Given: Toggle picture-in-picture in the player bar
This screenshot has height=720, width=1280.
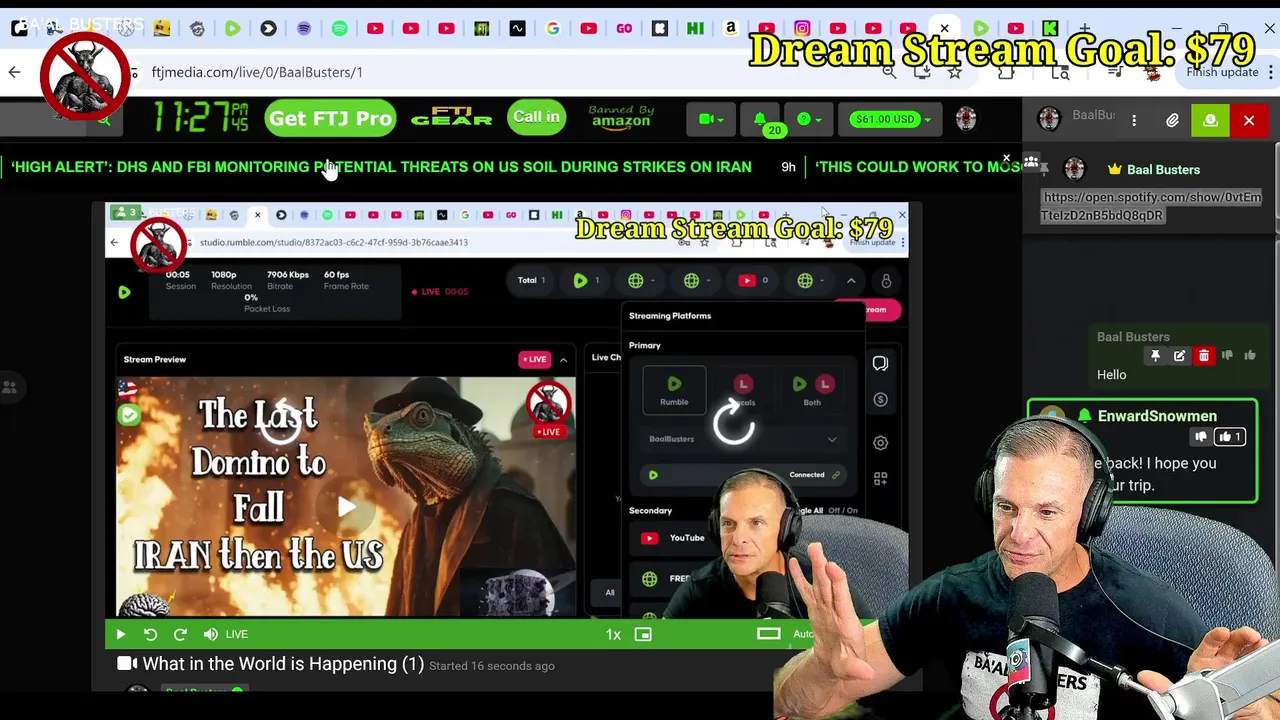Looking at the screenshot, I should tap(643, 634).
